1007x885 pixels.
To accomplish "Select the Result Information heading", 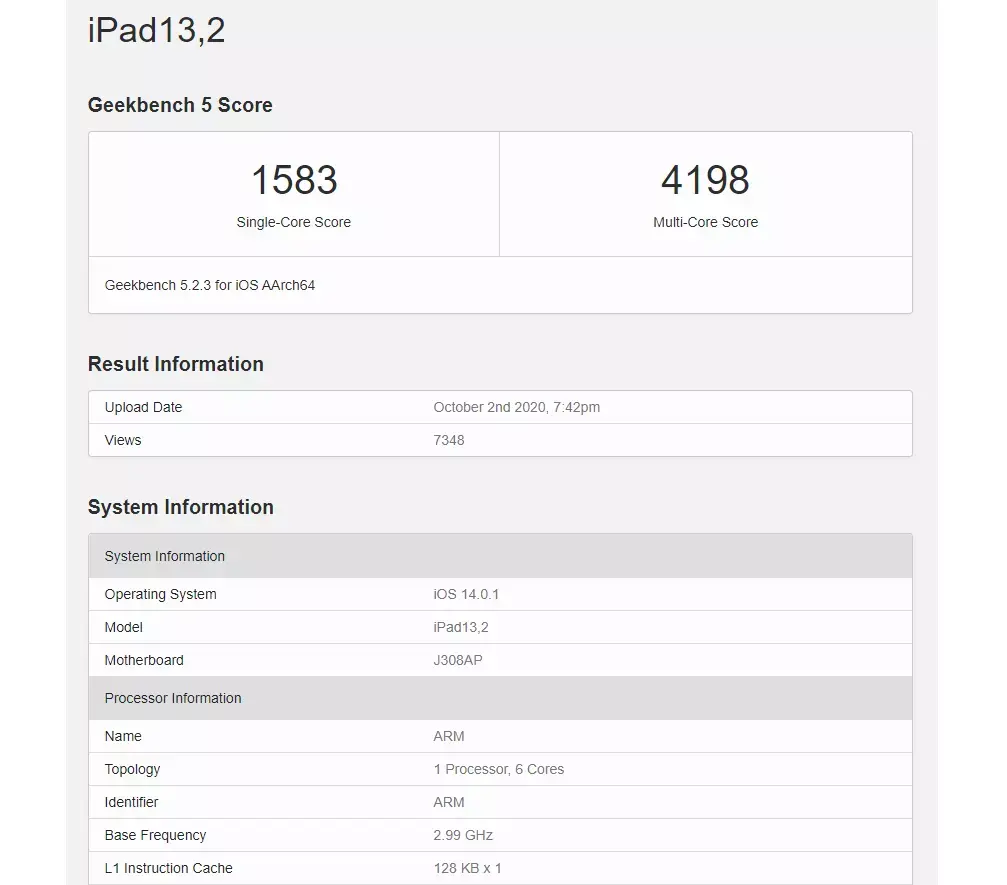I will pyautogui.click(x=175, y=364).
